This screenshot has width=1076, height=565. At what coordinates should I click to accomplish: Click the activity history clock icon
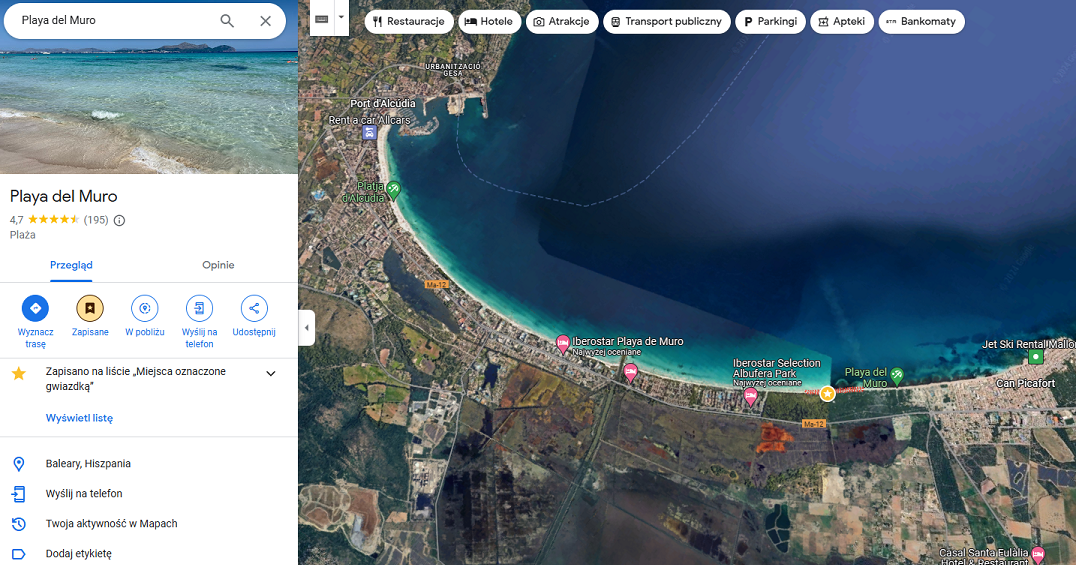[19, 524]
